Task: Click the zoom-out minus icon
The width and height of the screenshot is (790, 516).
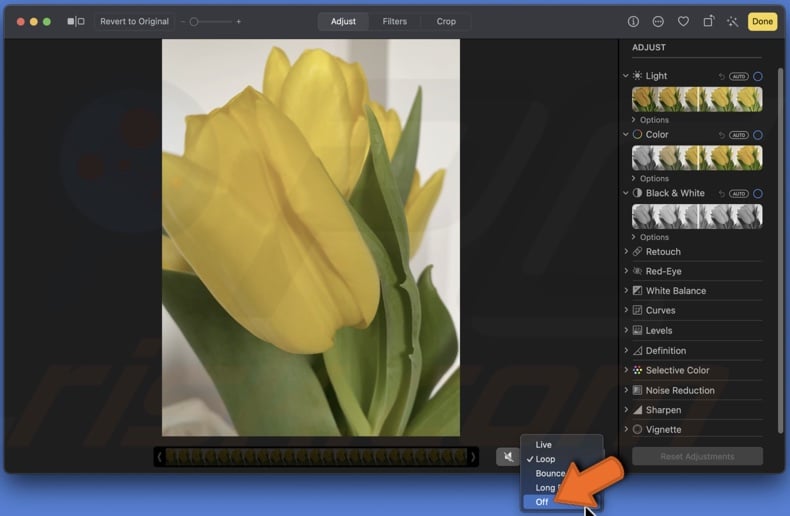Action: [182, 22]
